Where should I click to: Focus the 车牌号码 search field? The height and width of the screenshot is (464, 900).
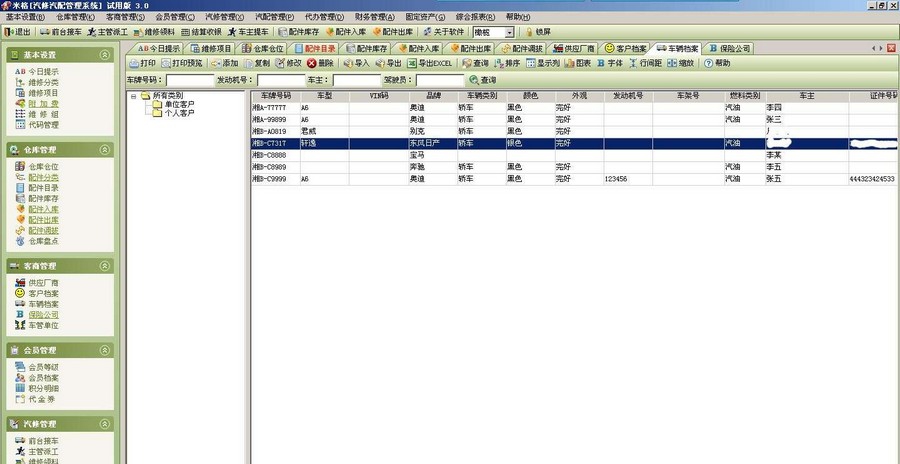(x=190, y=80)
